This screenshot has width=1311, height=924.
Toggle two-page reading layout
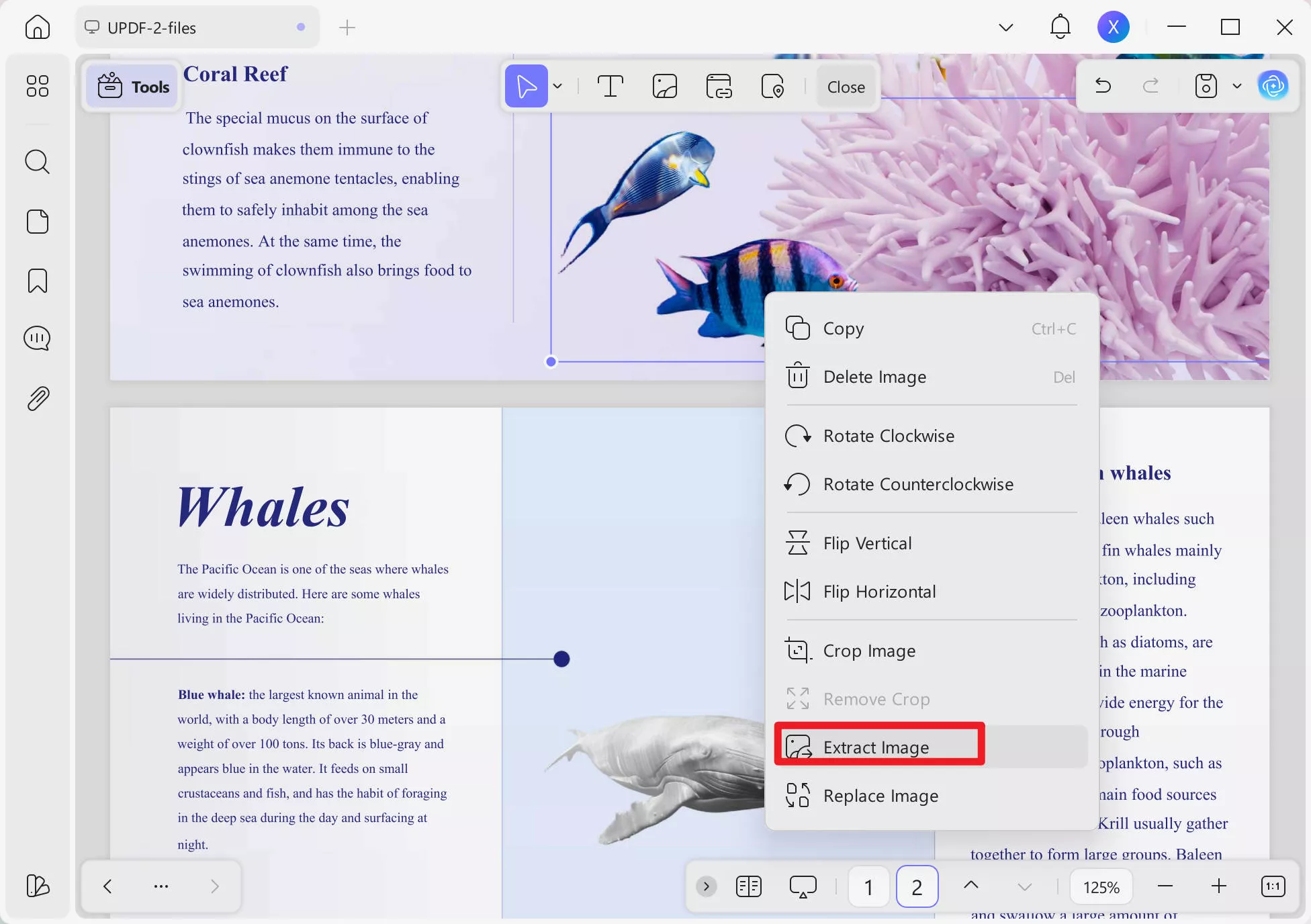(x=748, y=886)
